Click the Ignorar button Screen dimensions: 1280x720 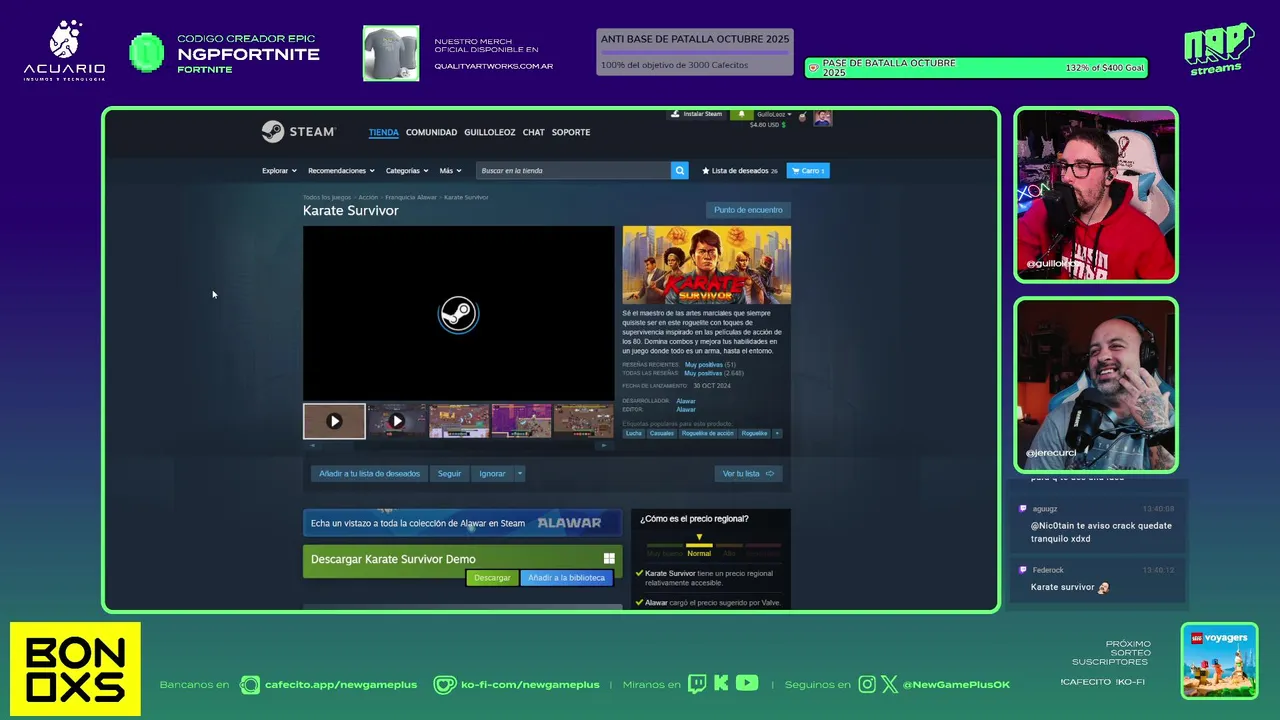coord(492,474)
